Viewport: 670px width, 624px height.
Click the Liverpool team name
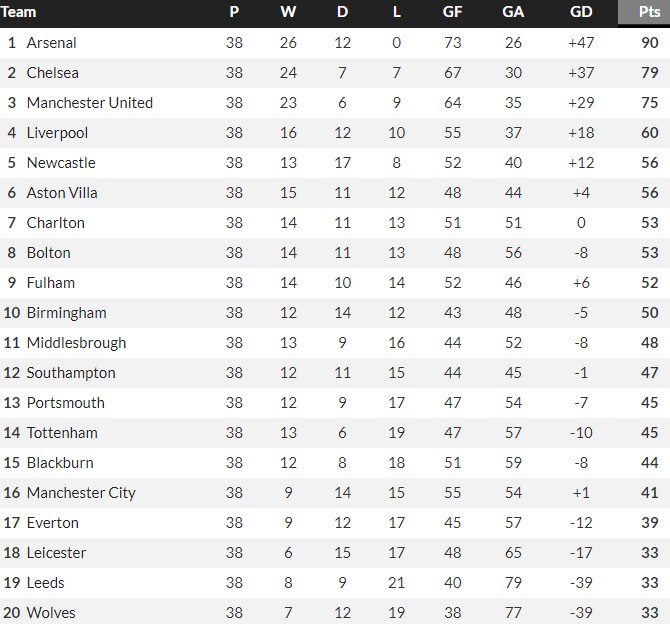(x=57, y=133)
